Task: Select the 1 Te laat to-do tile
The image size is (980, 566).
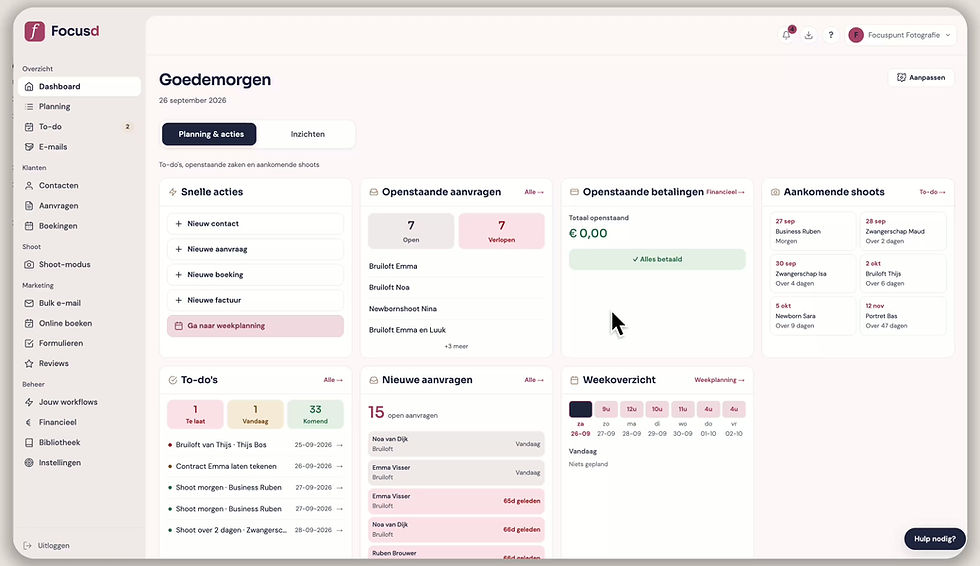Action: [x=195, y=414]
